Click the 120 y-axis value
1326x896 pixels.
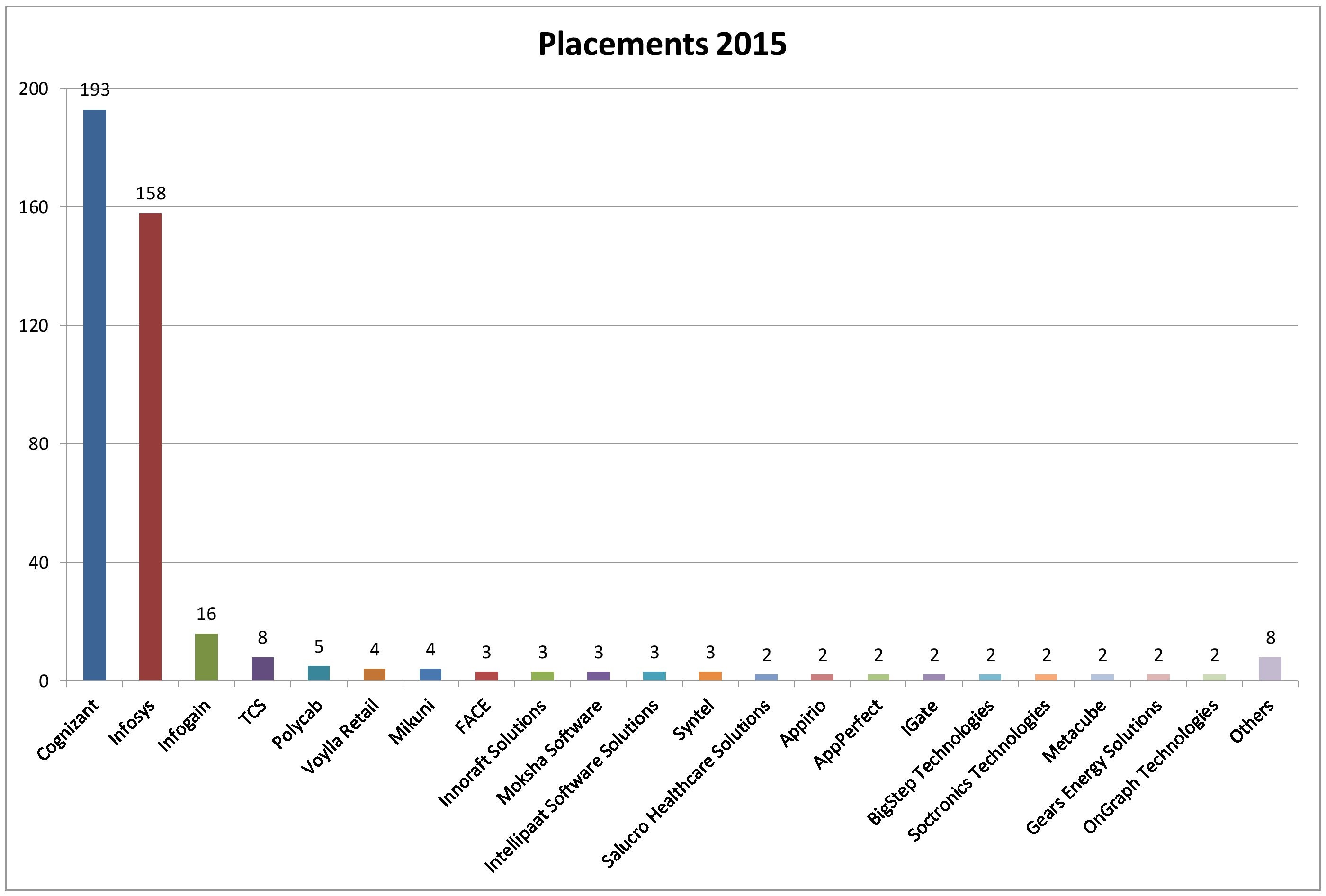pos(34,325)
